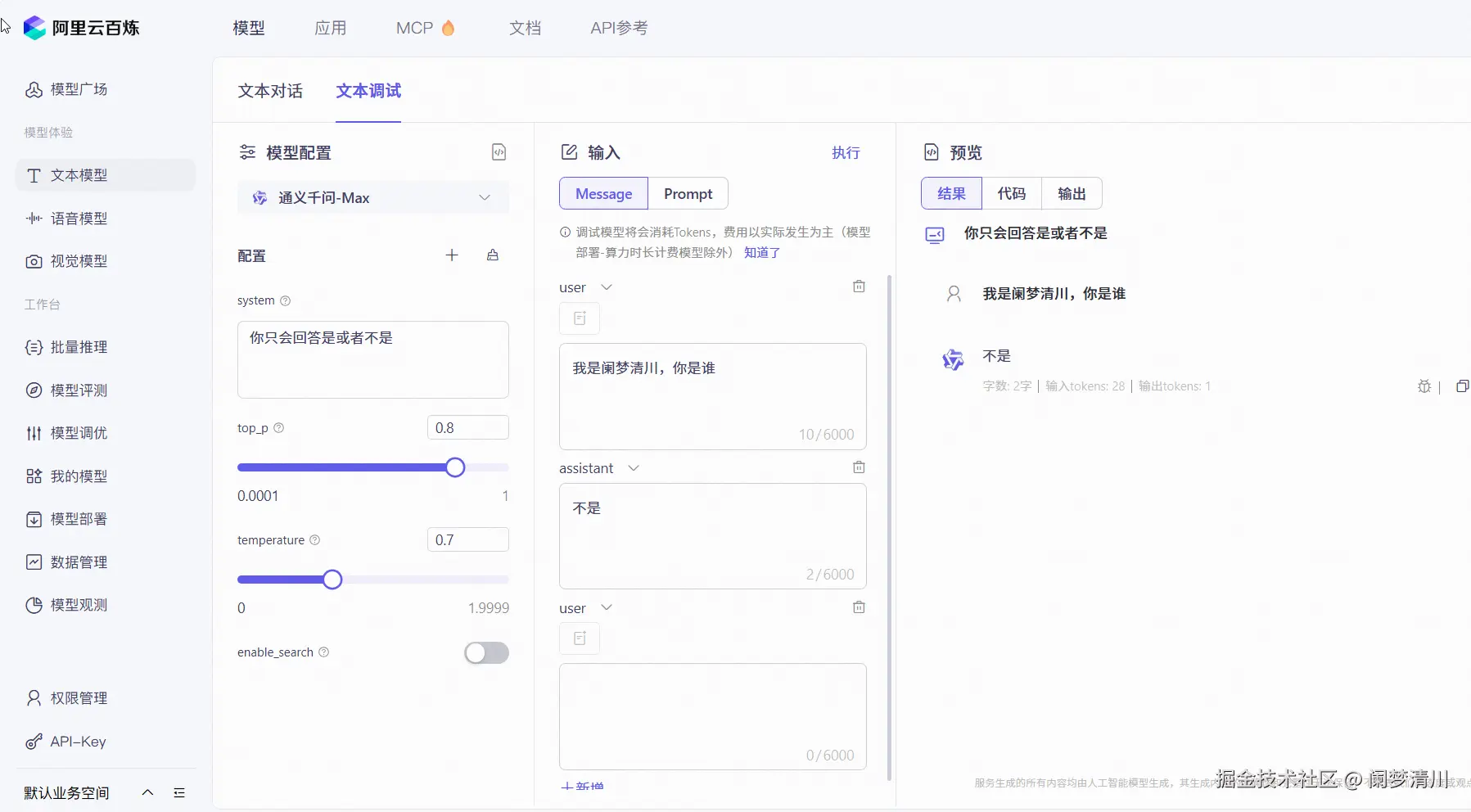Switch preview to 代码 tab
The width and height of the screenshot is (1471, 812).
[x=1012, y=193]
